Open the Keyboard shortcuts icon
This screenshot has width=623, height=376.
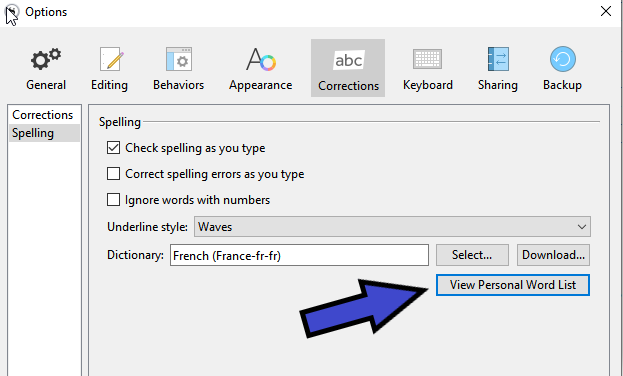[428, 59]
